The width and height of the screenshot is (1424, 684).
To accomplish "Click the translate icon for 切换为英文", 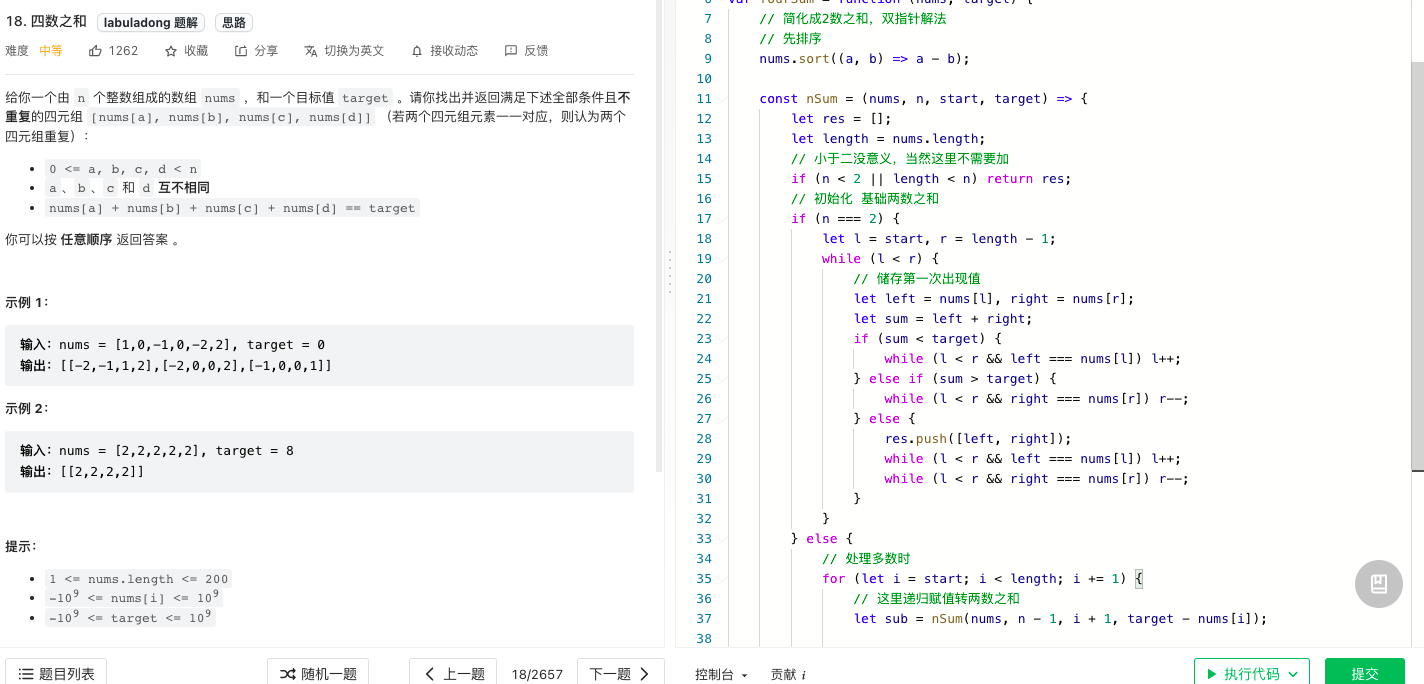I will coord(311,51).
